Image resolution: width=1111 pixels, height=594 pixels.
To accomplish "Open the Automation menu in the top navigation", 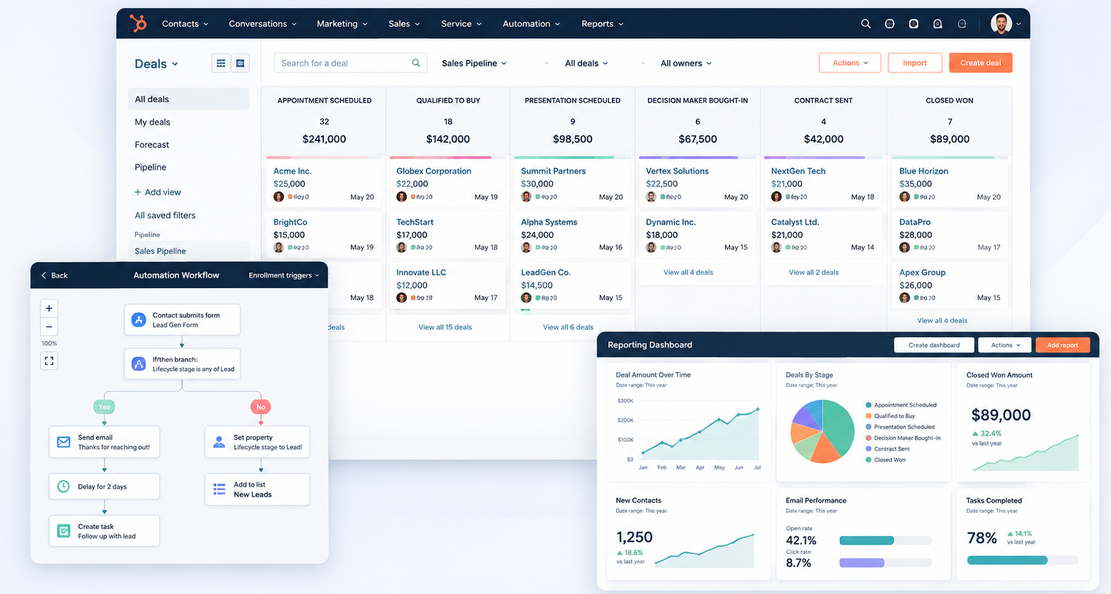I will [531, 23].
